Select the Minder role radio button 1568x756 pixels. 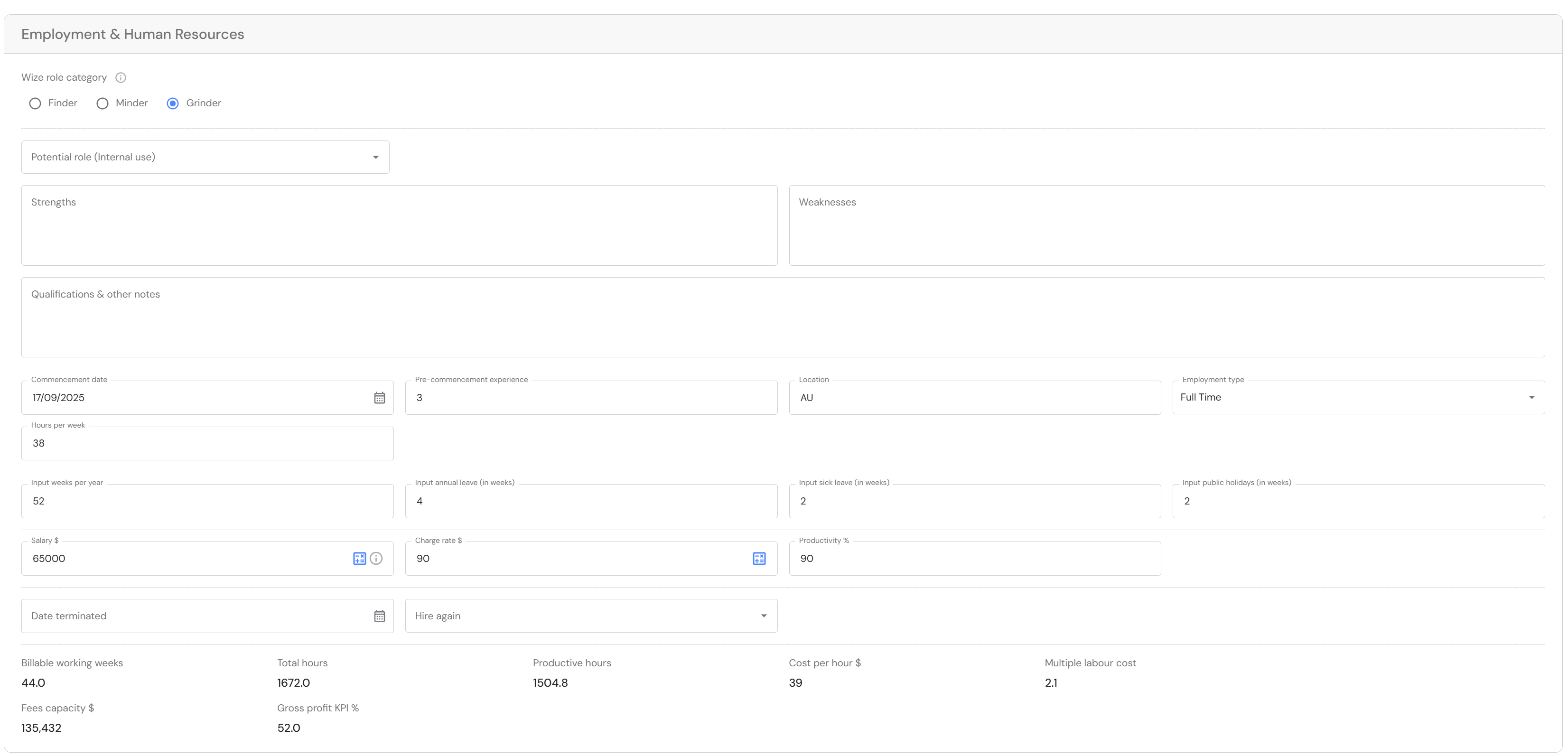tap(102, 103)
